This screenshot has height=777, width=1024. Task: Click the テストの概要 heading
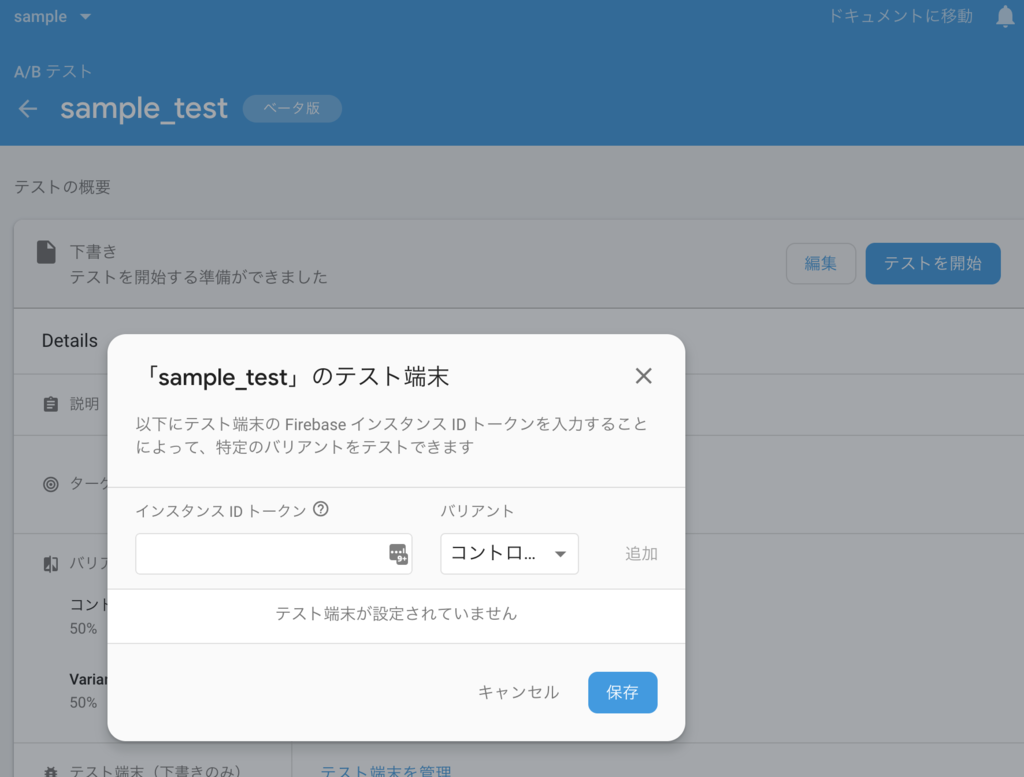(x=63, y=187)
